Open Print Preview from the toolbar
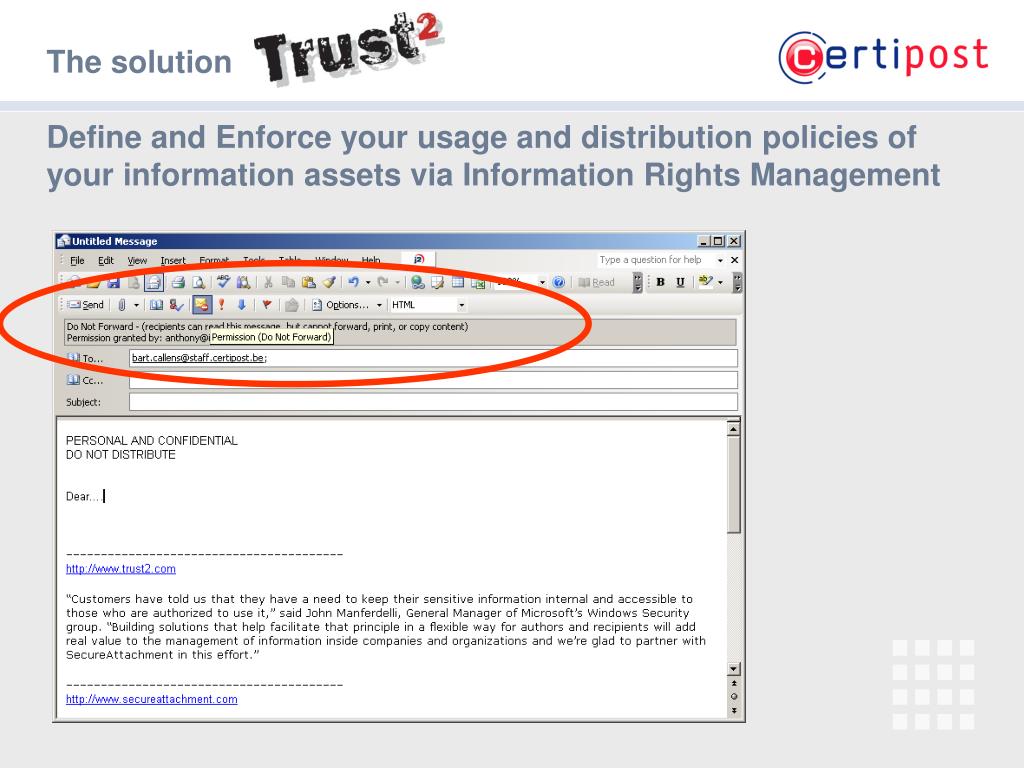This screenshot has width=1024, height=768. [x=199, y=282]
